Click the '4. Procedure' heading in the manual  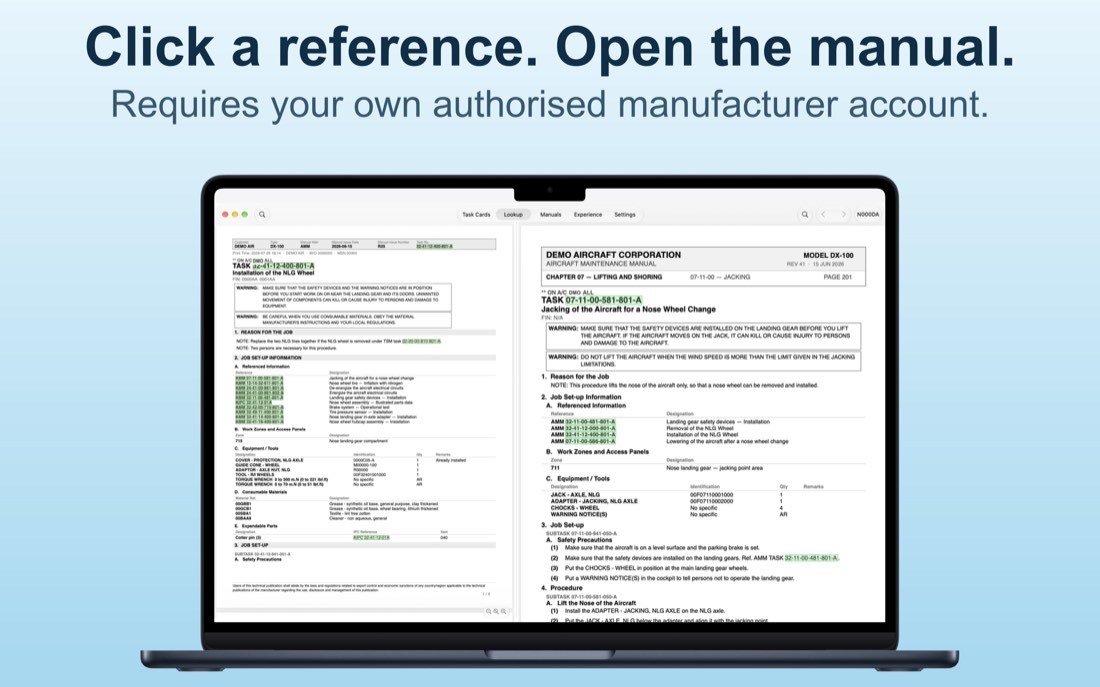(562, 588)
